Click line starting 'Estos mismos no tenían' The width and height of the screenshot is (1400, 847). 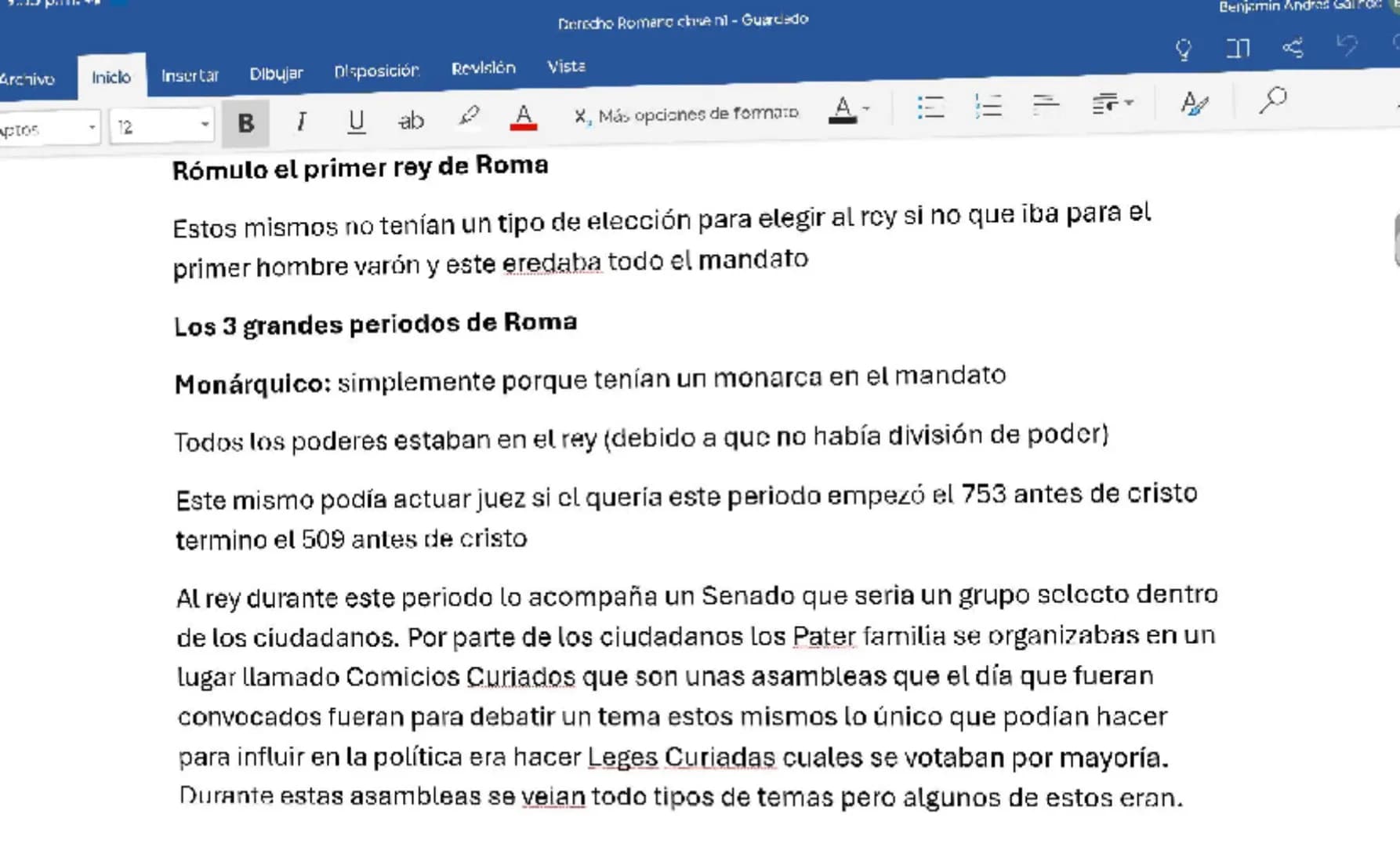662,220
